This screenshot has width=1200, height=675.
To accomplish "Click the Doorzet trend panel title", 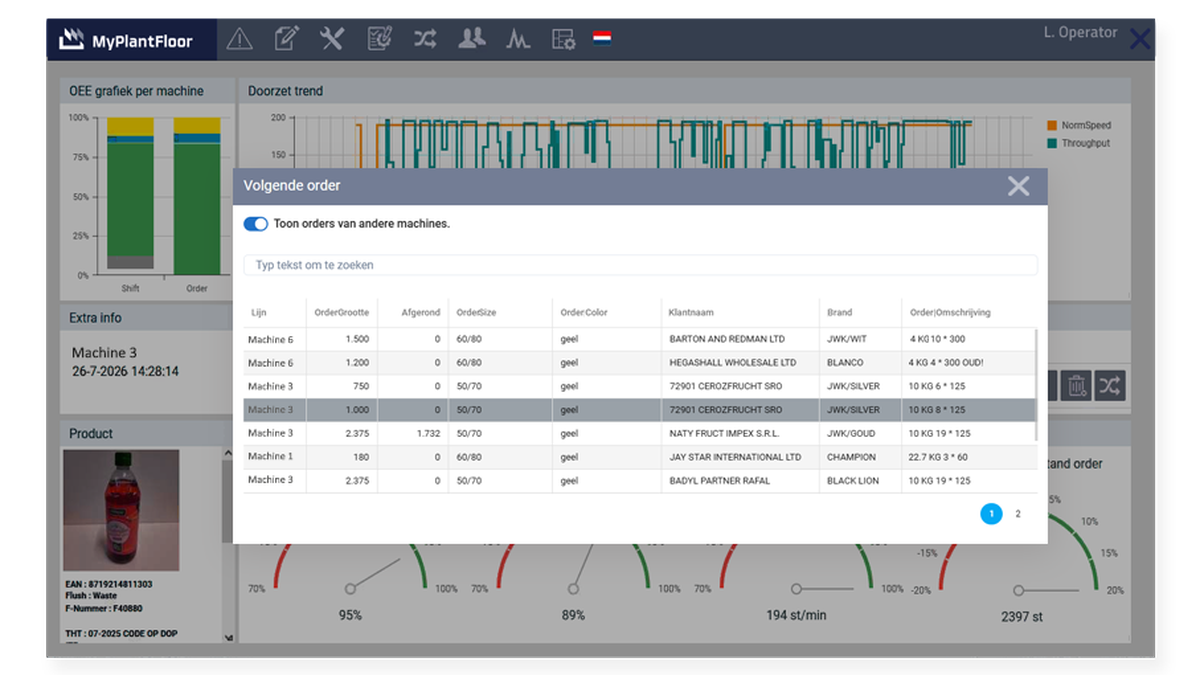I will pyautogui.click(x=285, y=91).
